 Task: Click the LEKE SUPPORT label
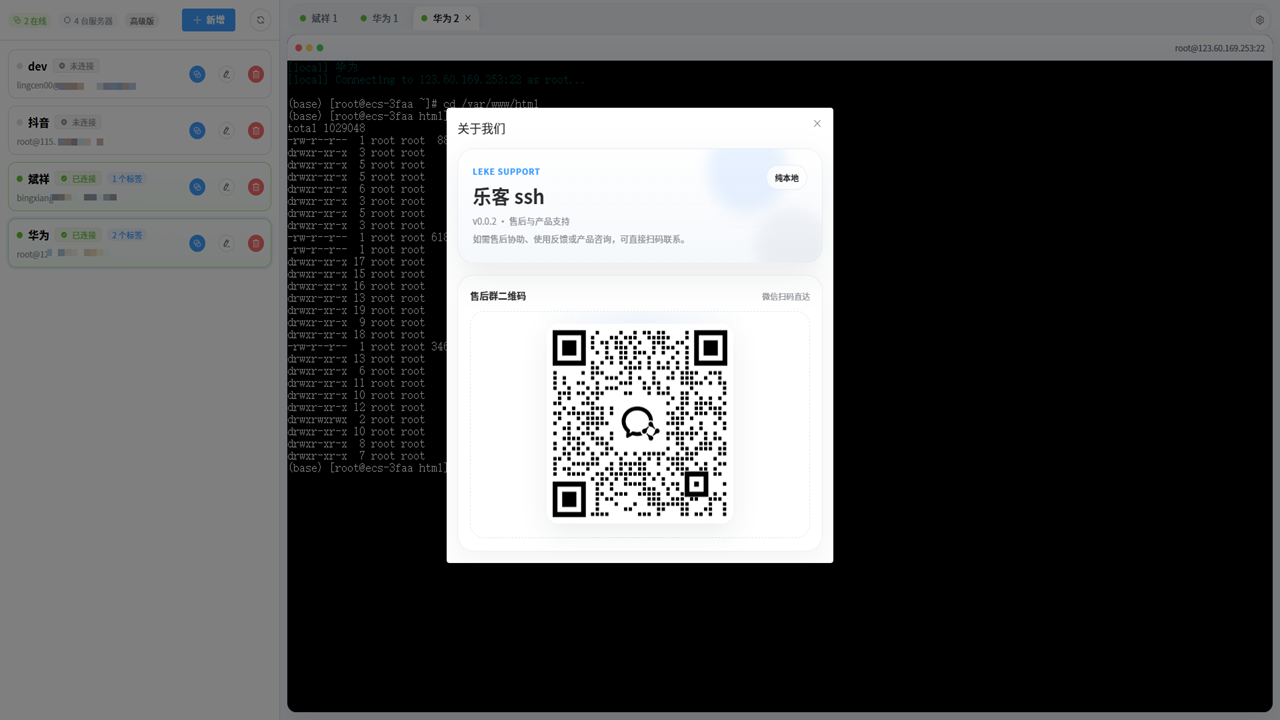click(x=506, y=172)
